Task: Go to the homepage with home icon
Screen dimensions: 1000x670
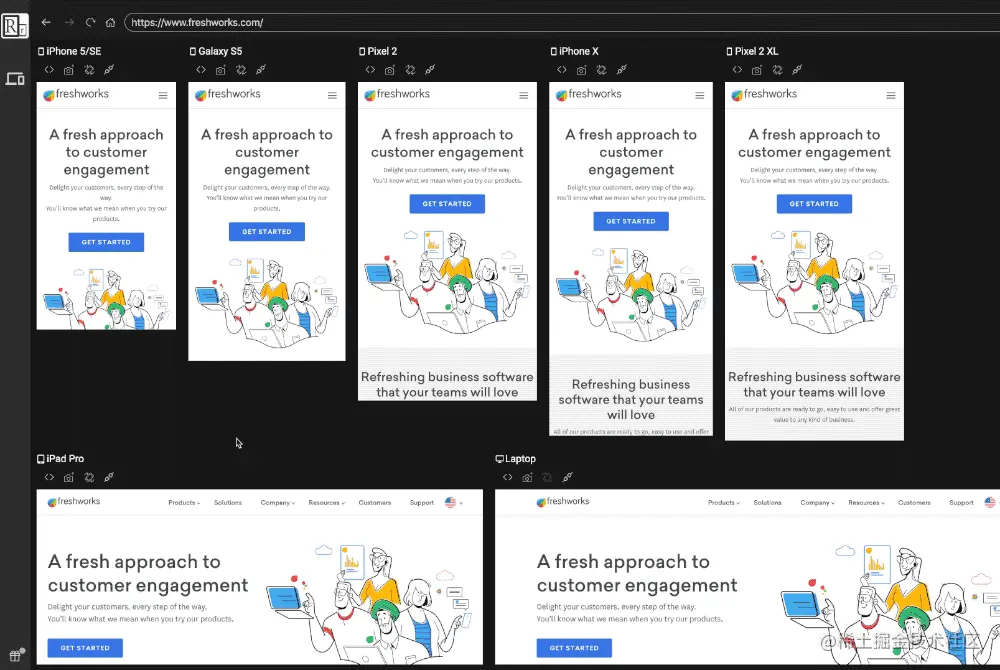Action: (110, 22)
